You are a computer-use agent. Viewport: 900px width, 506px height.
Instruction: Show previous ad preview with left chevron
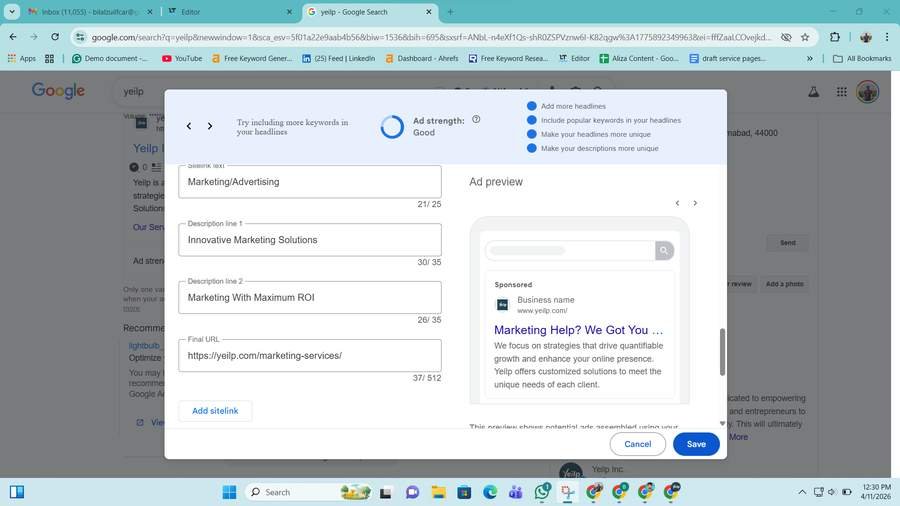677,203
